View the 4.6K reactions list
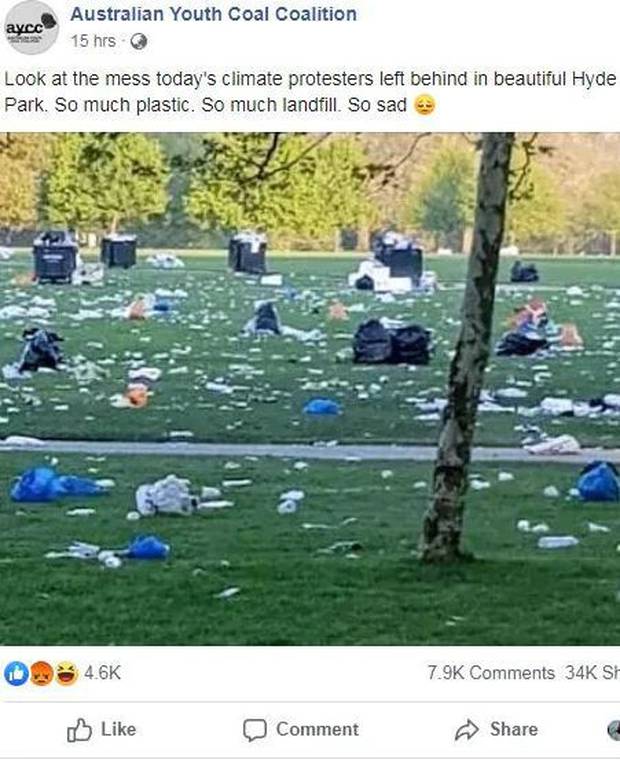 pyautogui.click(x=102, y=673)
